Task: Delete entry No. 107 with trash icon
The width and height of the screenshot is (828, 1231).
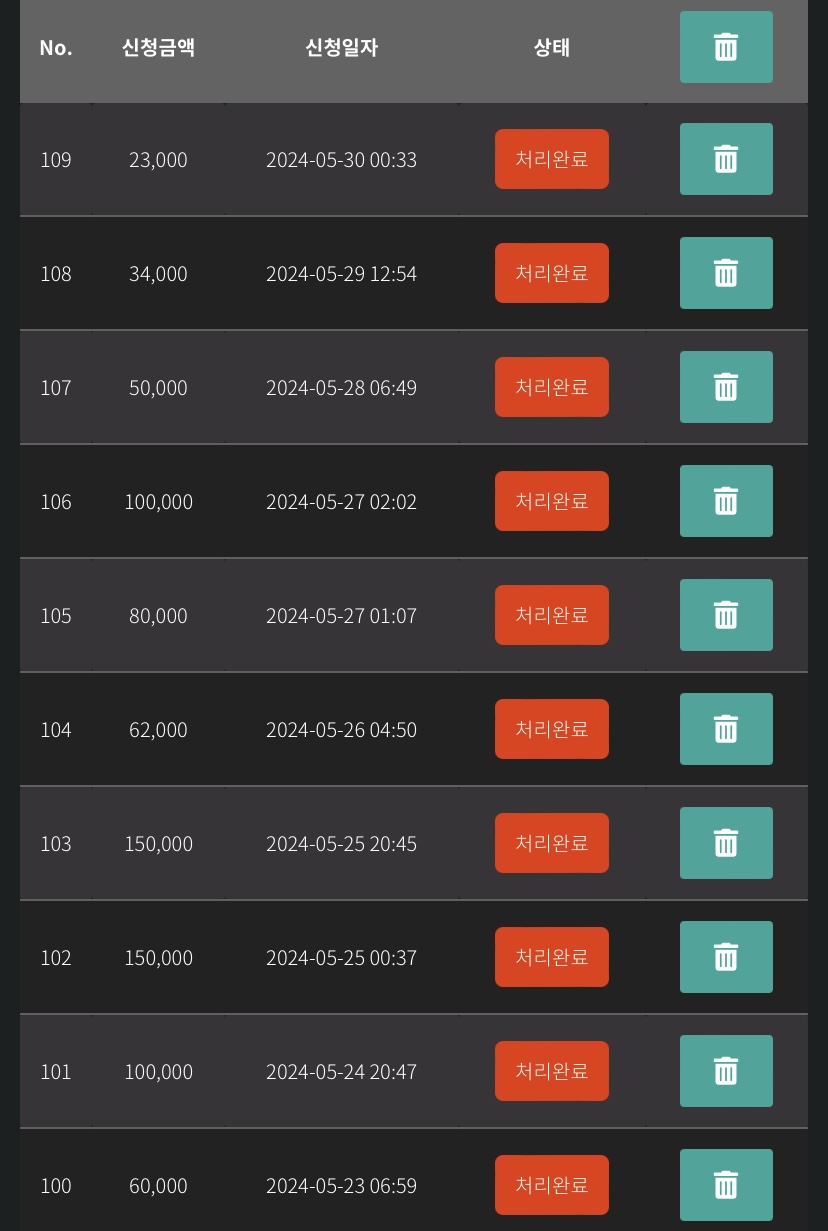Action: coord(726,387)
